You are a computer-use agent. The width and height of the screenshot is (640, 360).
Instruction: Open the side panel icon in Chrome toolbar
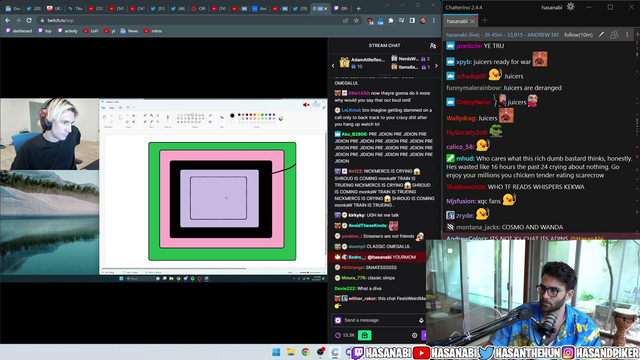412,20
